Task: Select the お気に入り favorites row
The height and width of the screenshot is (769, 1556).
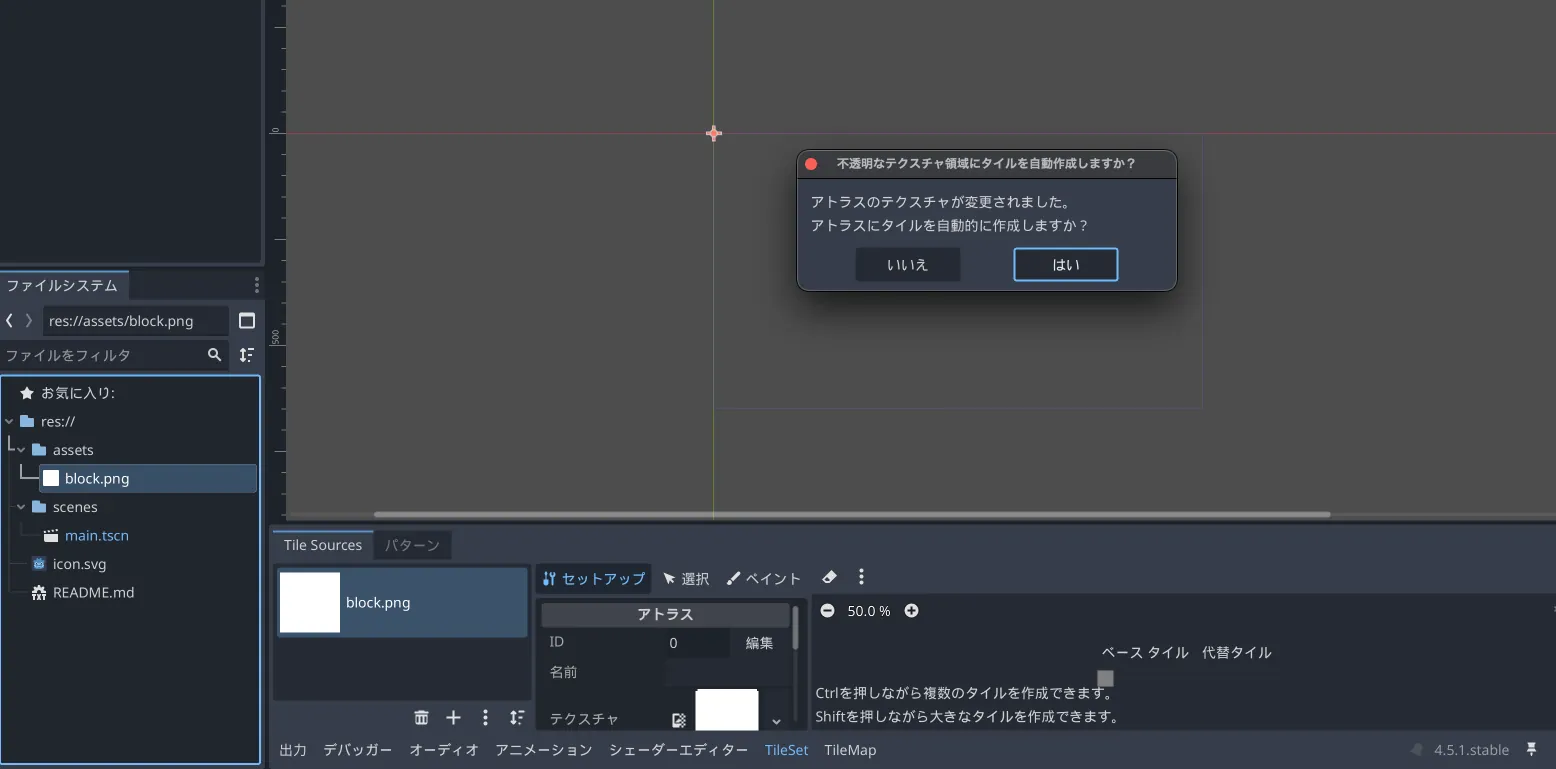Action: (130, 393)
